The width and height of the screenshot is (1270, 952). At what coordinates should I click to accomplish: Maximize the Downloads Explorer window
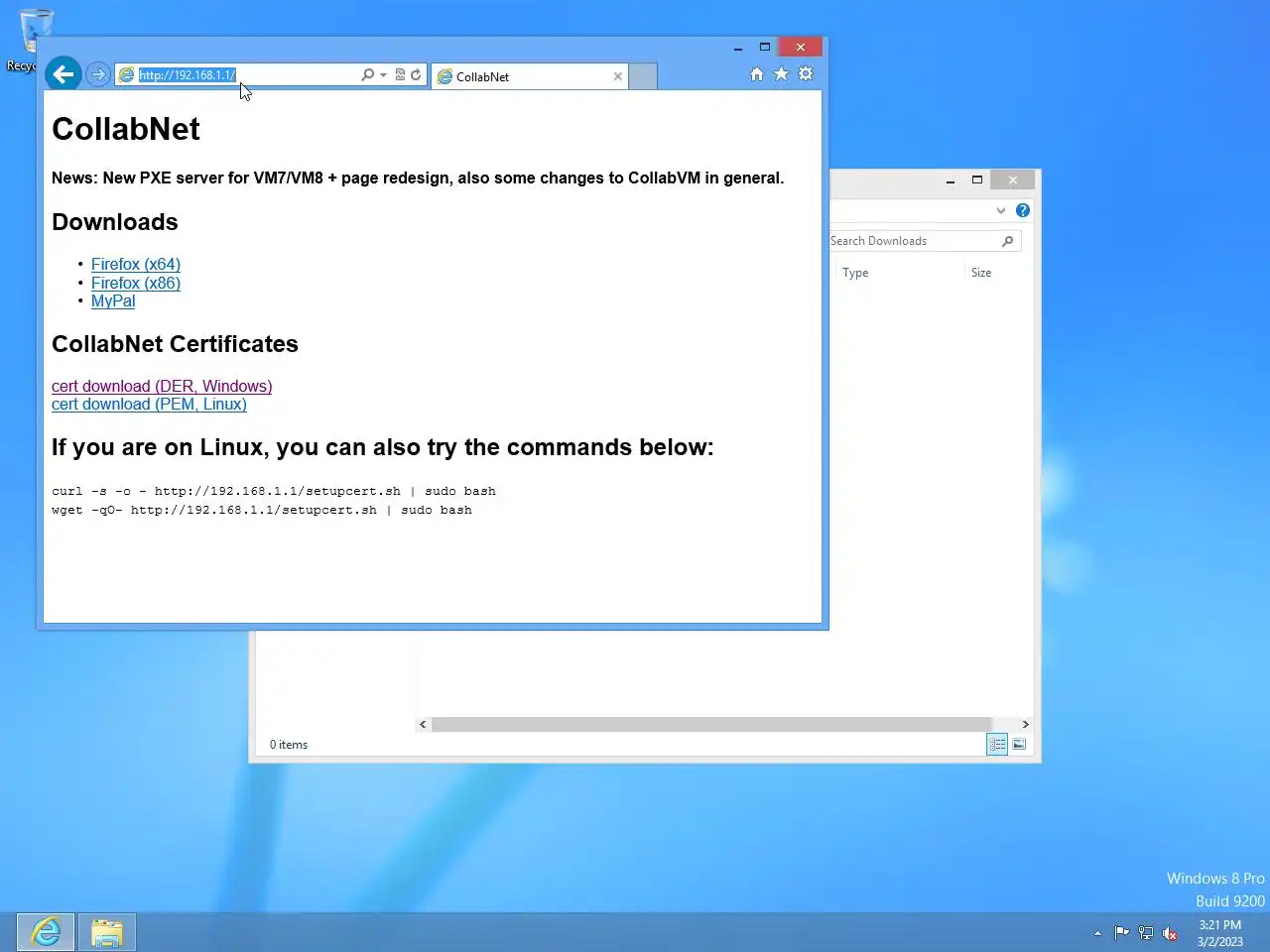[x=977, y=180]
